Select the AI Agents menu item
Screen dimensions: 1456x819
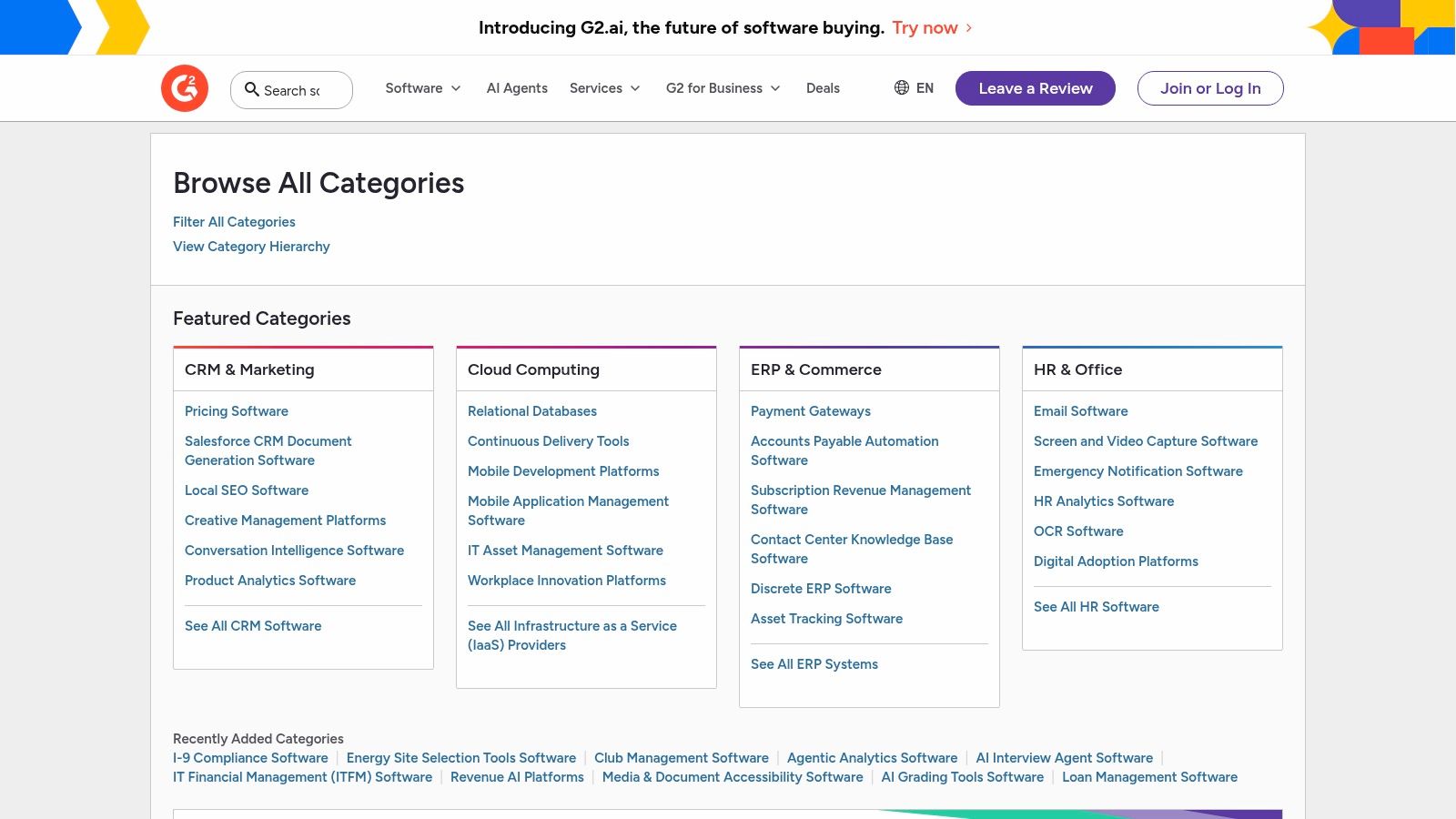(x=517, y=88)
